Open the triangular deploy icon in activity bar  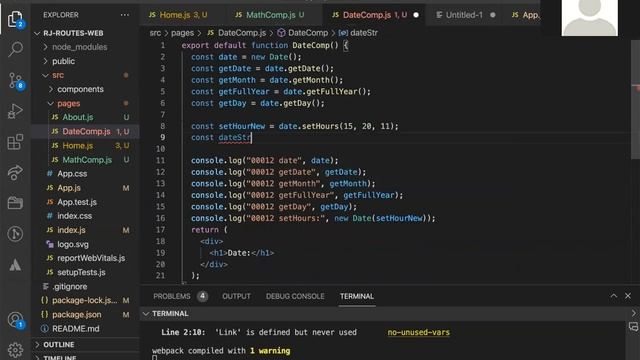point(15,265)
